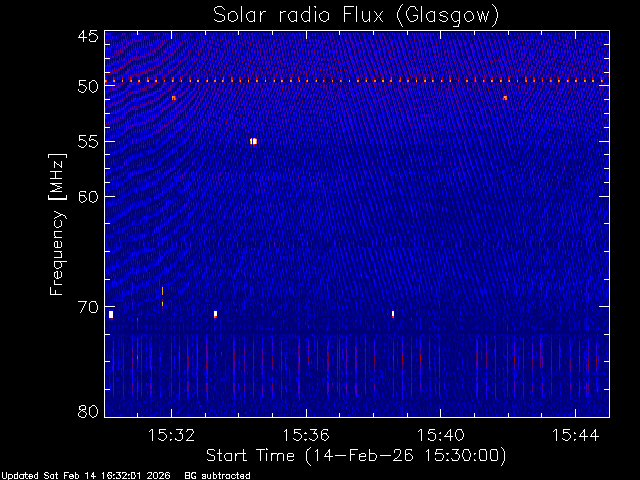Click the 'Start Time (14-Feb-26 15:30:00)' label
This screenshot has height=480, width=640.
pos(356,456)
